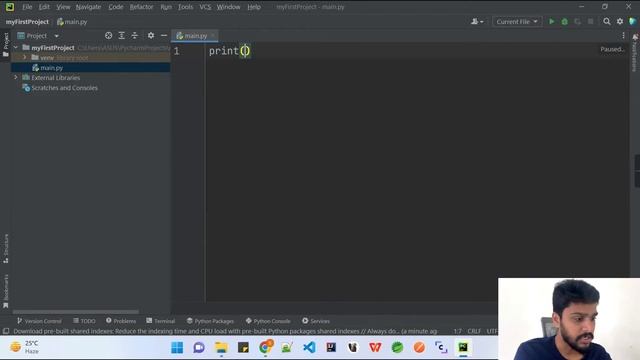Open Problems tool window
Screen dimensions: 640x360
pos(121,321)
